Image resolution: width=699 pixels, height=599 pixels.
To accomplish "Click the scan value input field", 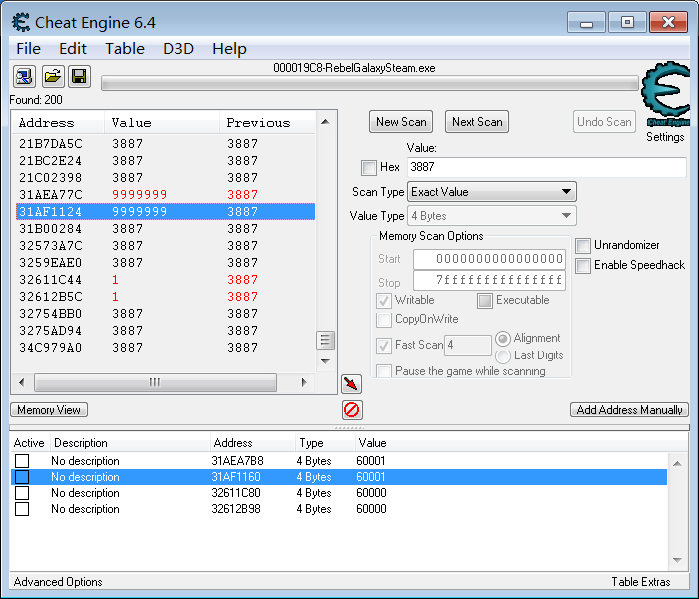I will click(547, 167).
